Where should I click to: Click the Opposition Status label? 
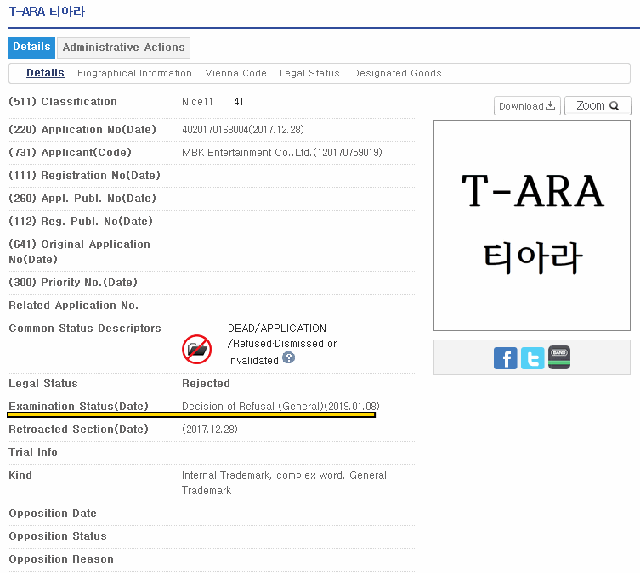(x=58, y=536)
